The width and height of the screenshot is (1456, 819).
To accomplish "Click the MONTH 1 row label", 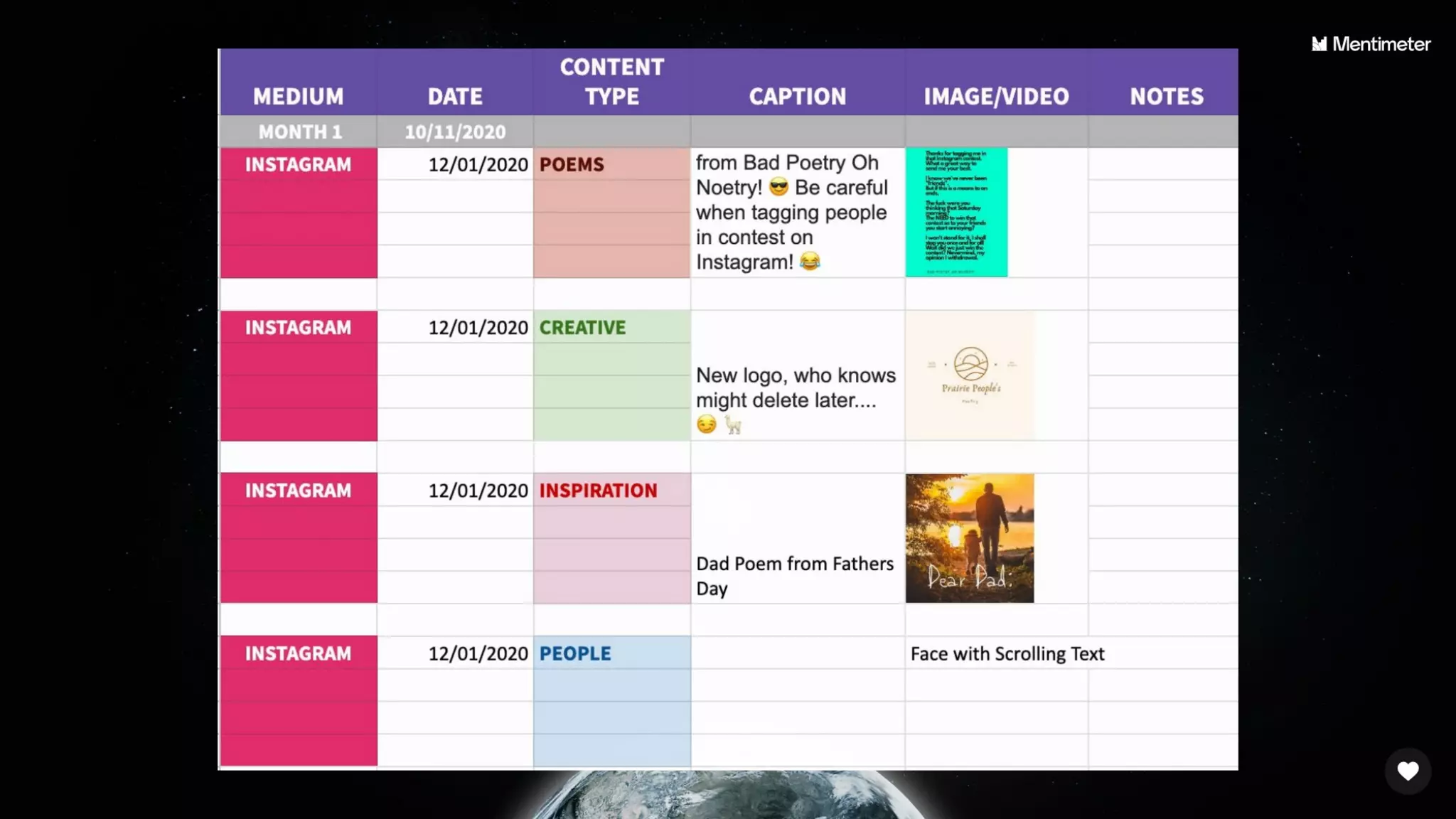I will pyautogui.click(x=300, y=132).
